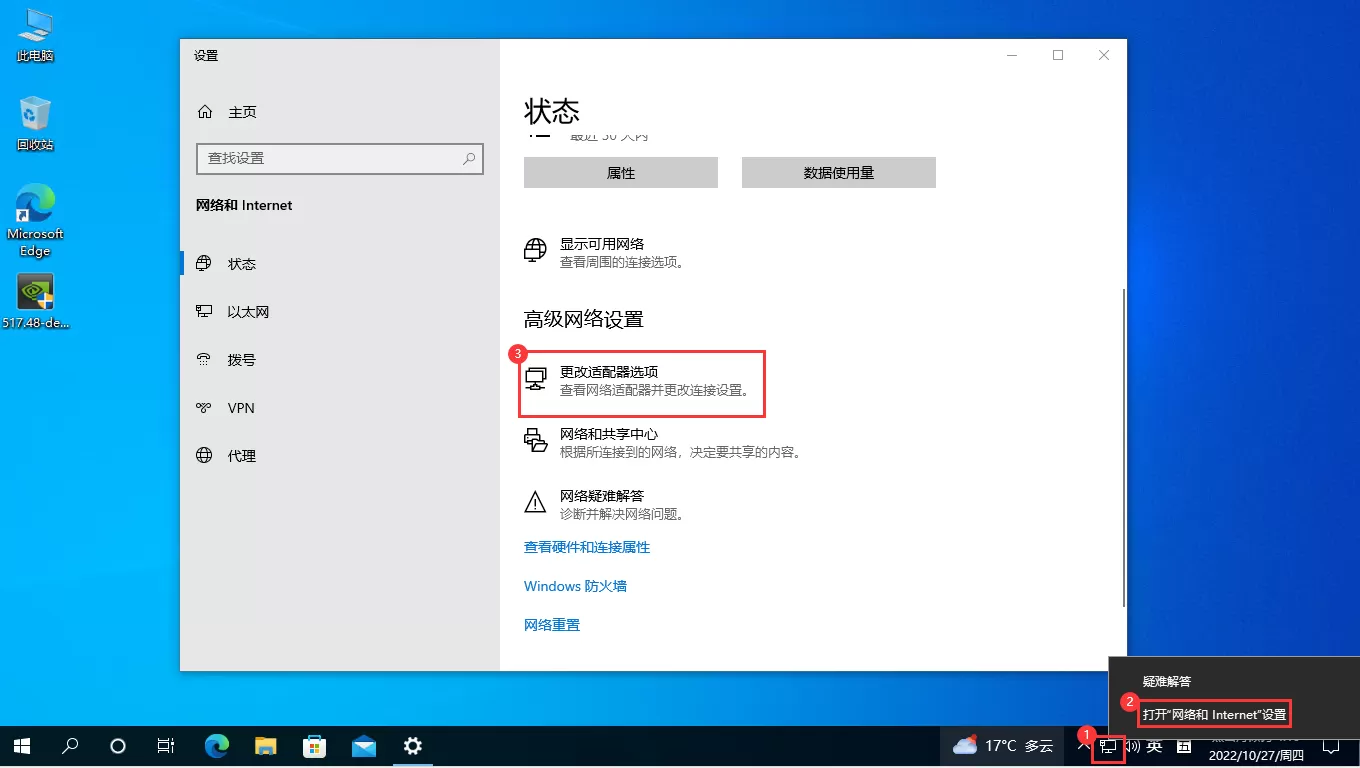
Task: Click the 网络重置 link
Action: [551, 624]
